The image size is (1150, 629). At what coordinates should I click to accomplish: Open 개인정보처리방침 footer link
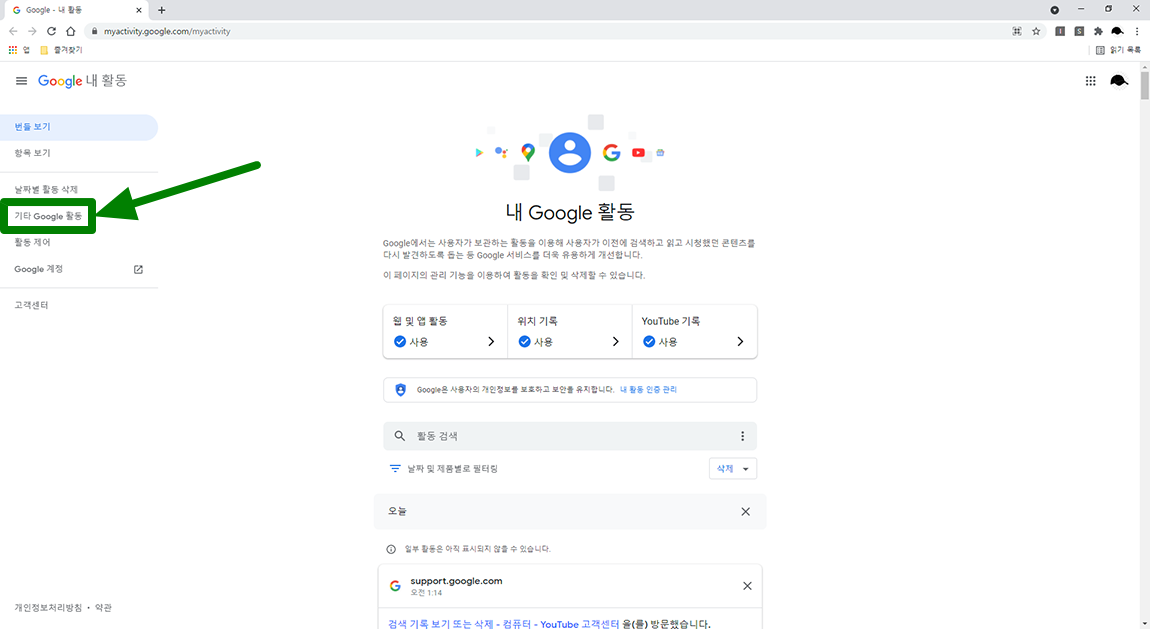tap(48, 608)
